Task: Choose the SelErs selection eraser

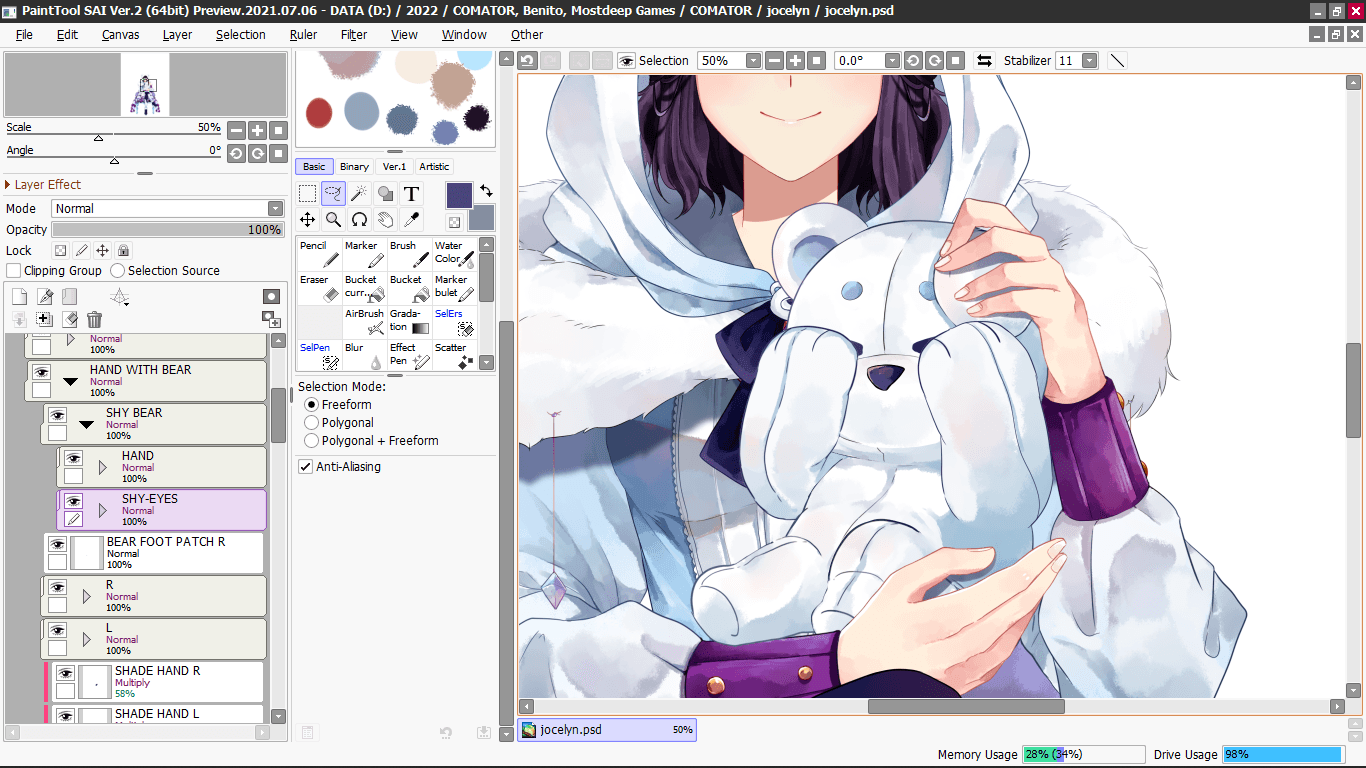Action: pyautogui.click(x=454, y=322)
